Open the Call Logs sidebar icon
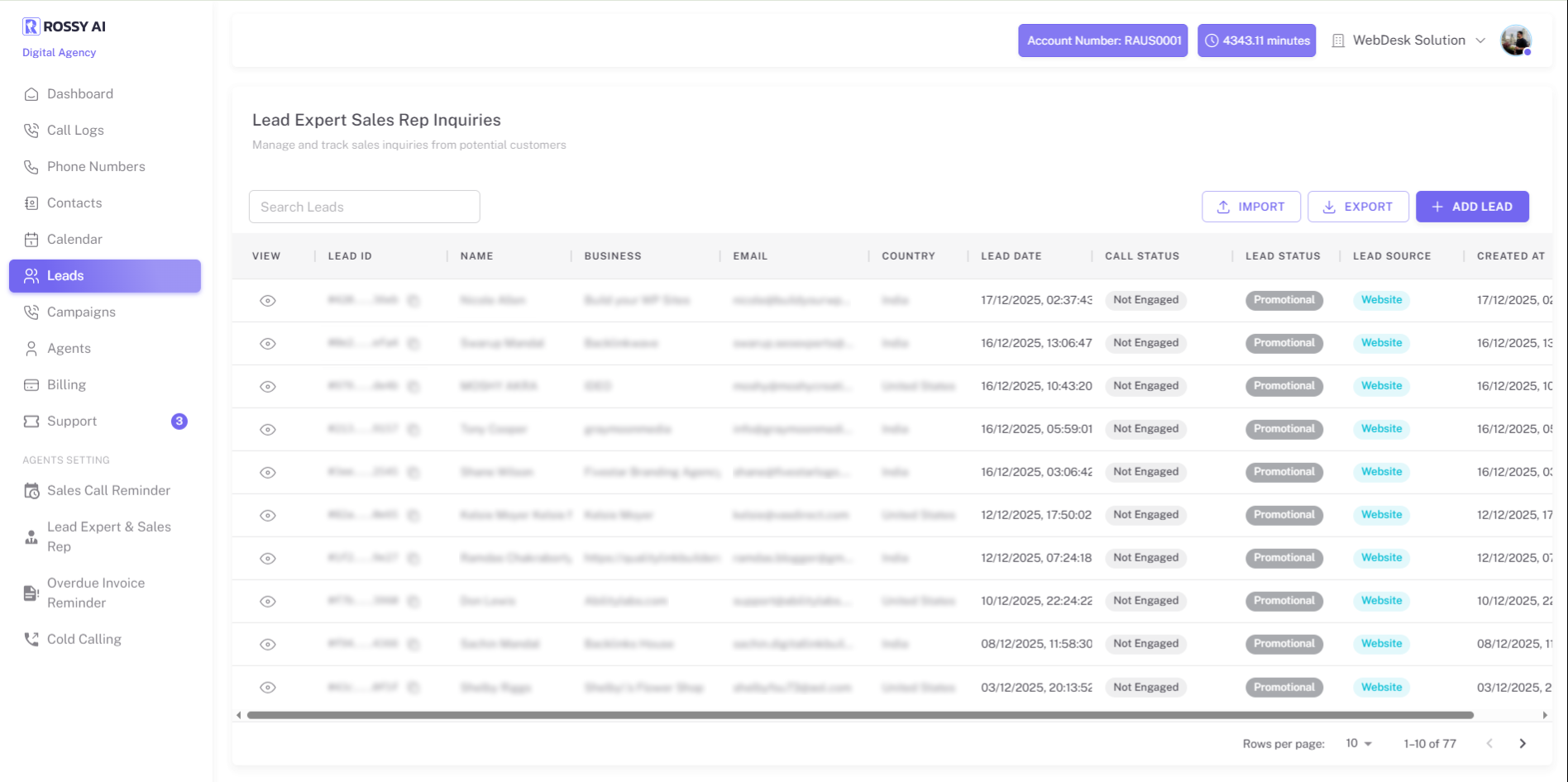This screenshot has height=782, width=1568. pyautogui.click(x=31, y=130)
